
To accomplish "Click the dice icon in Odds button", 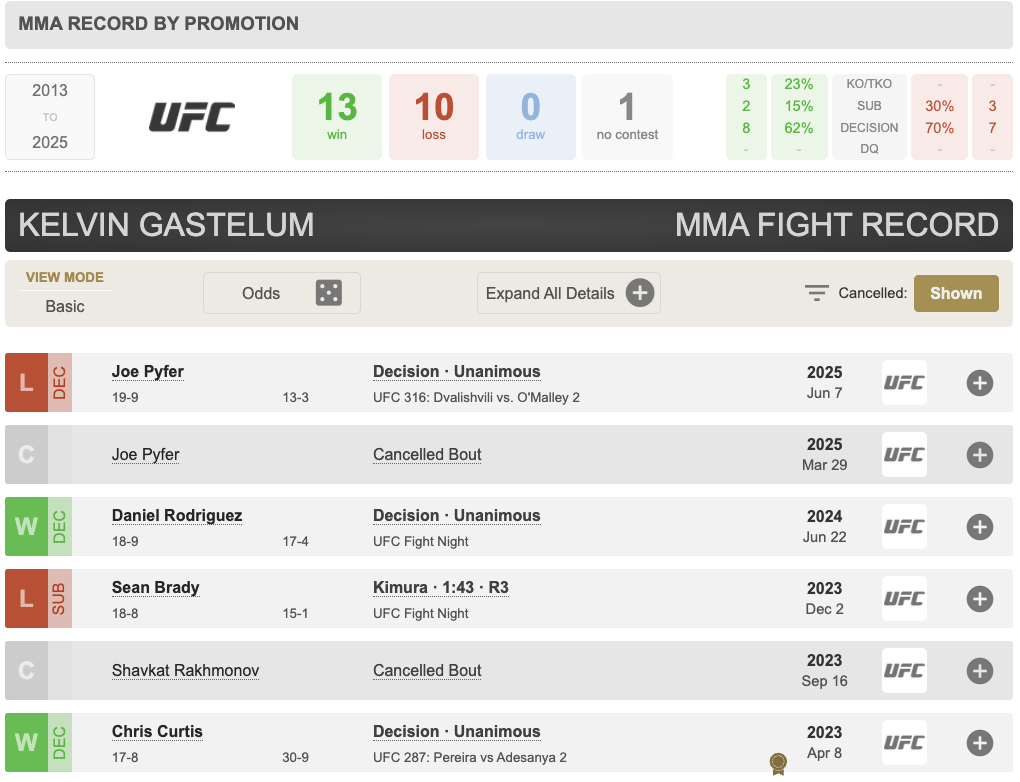I will click(329, 293).
